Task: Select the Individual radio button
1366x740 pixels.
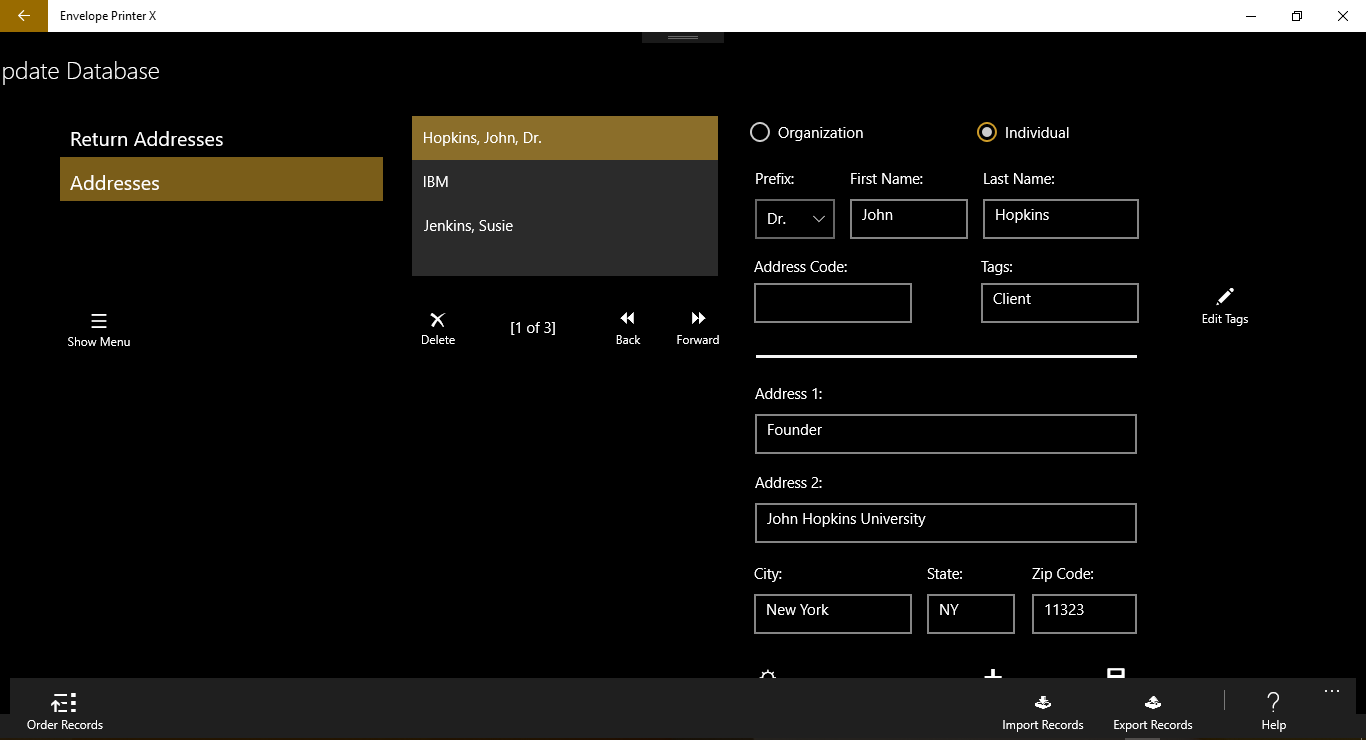Action: (987, 132)
